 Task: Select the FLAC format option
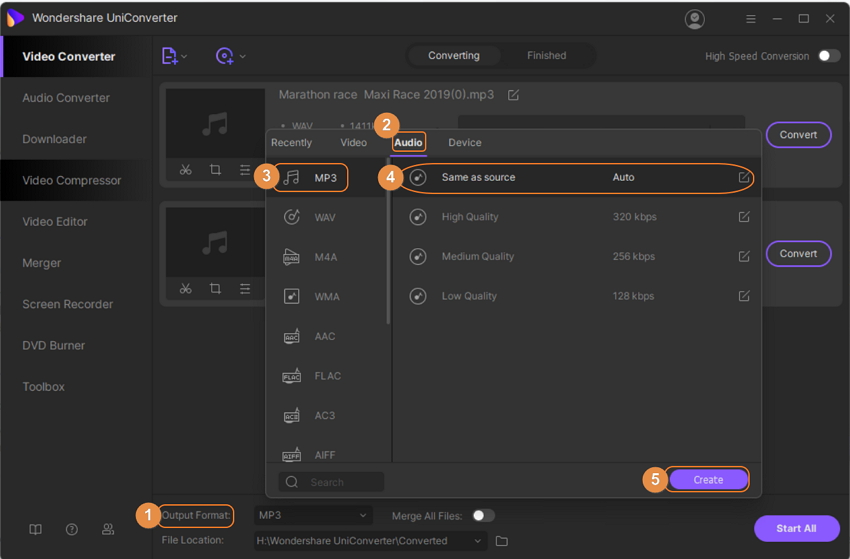point(326,376)
